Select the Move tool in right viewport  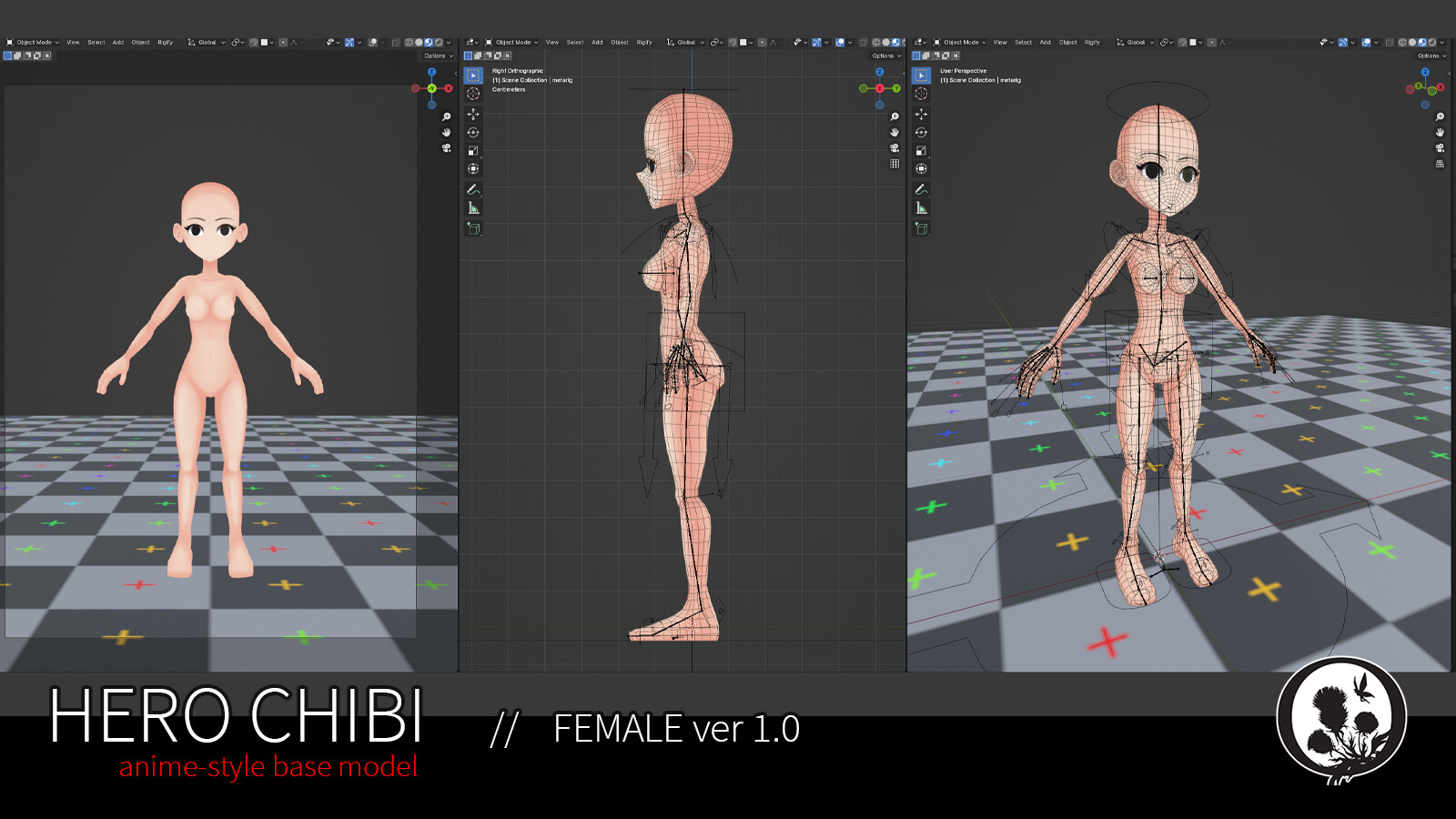(x=921, y=114)
